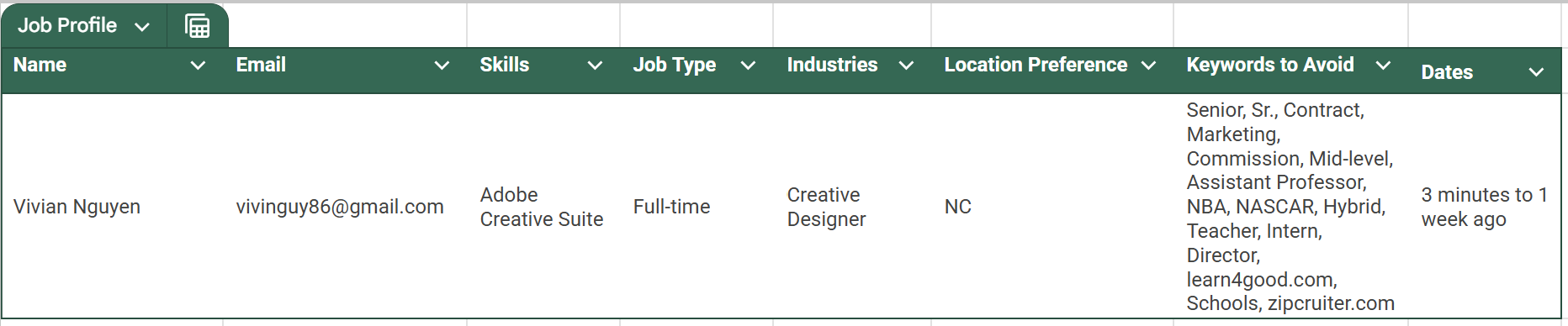Select the keywords to avoid cell text
Image resolution: width=1568 pixels, height=326 pixels.
[1290, 207]
